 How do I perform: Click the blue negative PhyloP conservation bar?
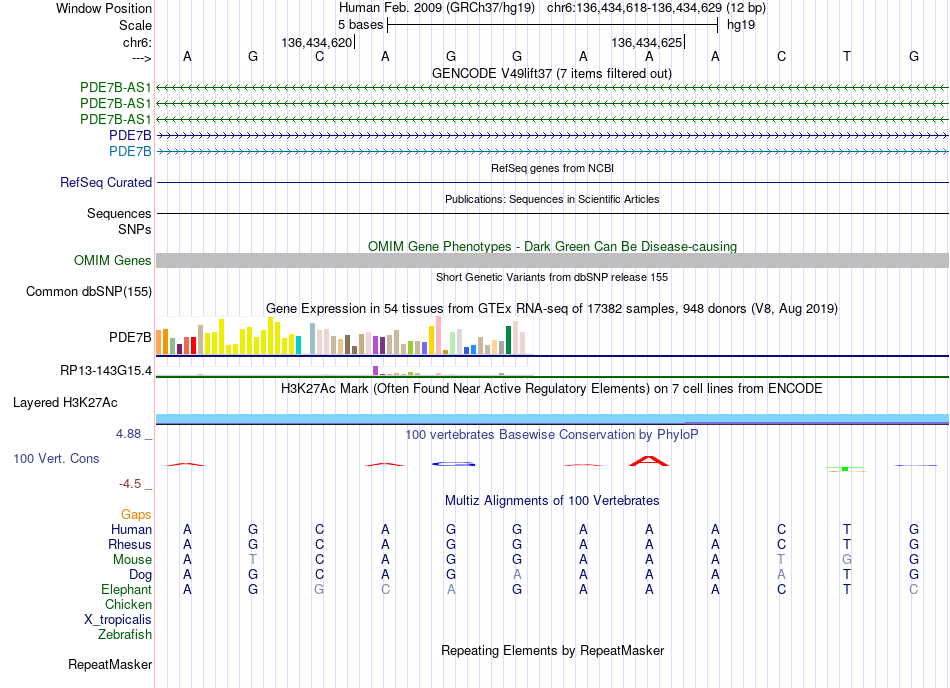453,465
